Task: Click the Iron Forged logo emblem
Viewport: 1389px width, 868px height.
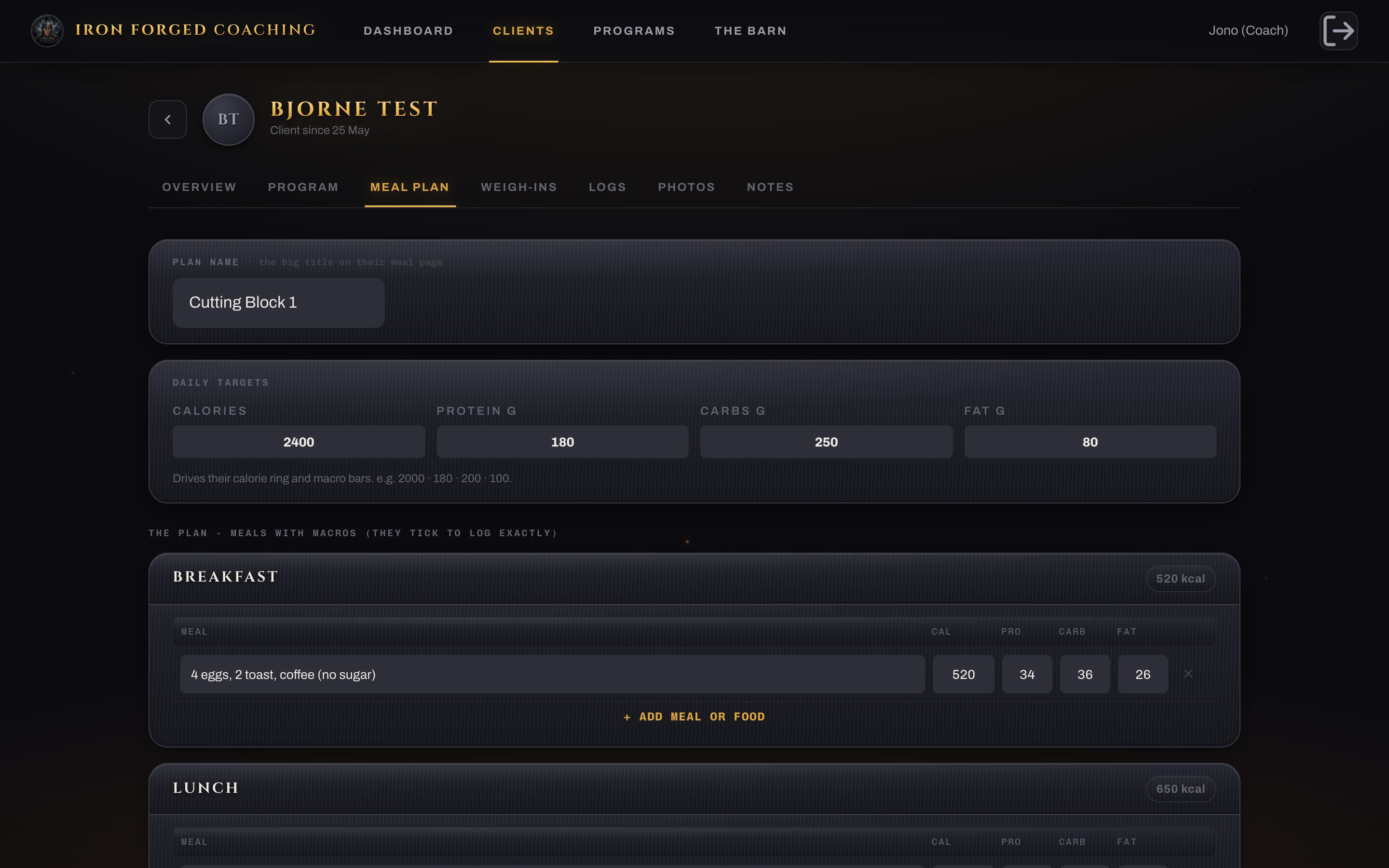Action: pos(47,30)
